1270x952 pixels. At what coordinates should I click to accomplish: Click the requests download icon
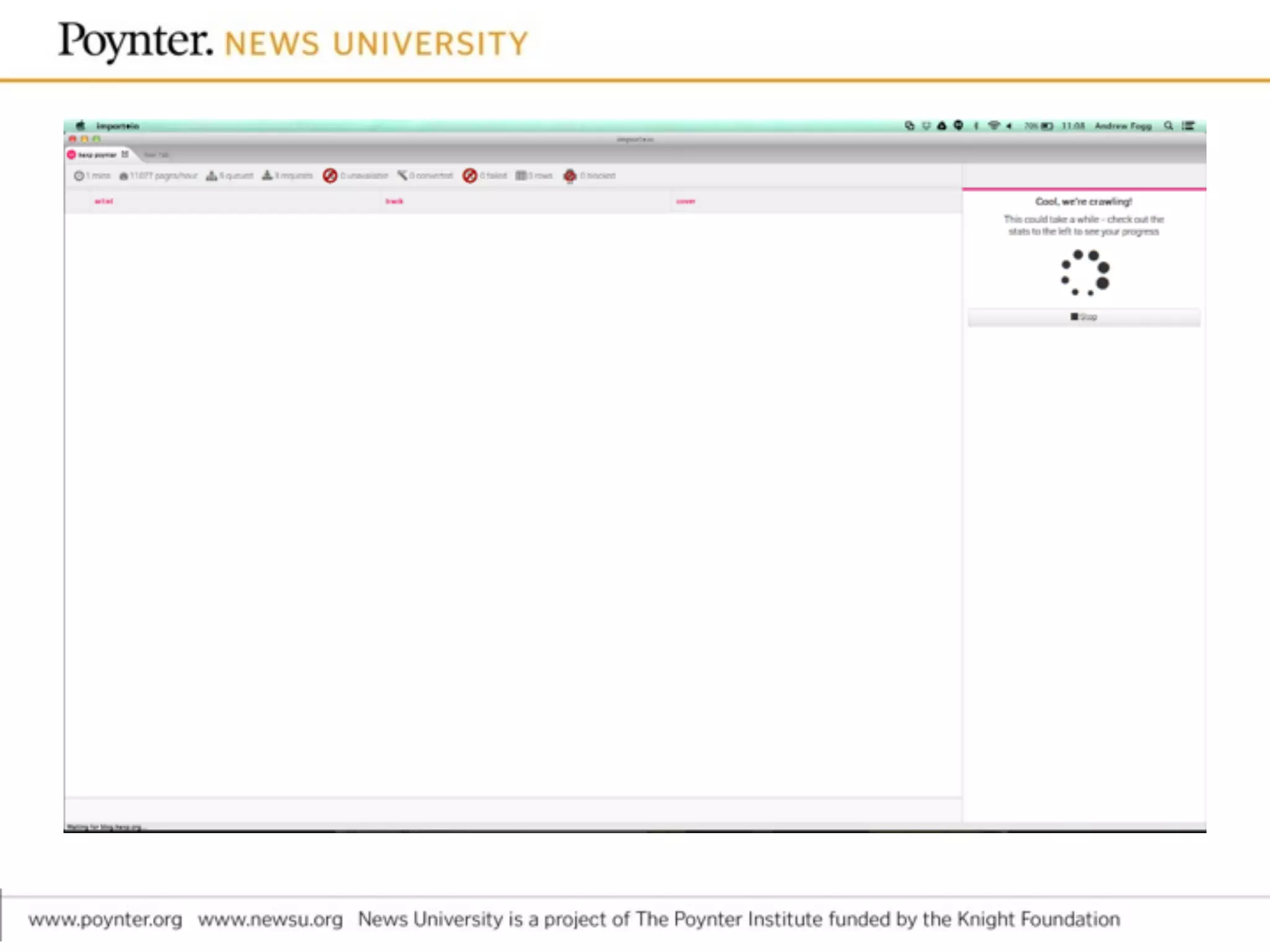pyautogui.click(x=267, y=176)
